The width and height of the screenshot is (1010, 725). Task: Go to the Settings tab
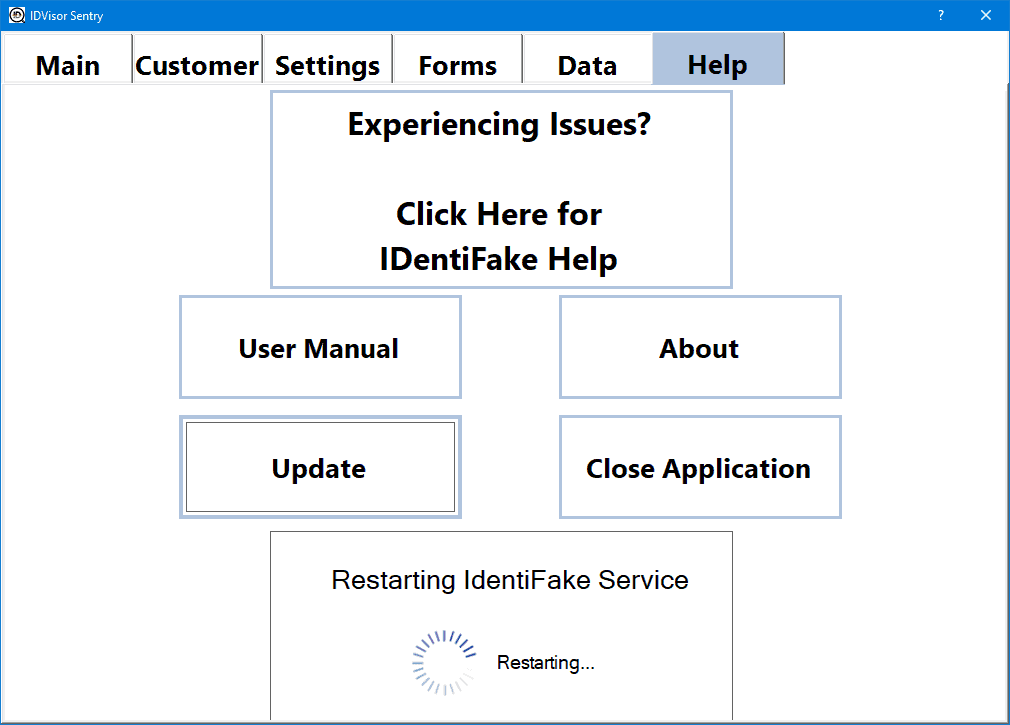(327, 59)
